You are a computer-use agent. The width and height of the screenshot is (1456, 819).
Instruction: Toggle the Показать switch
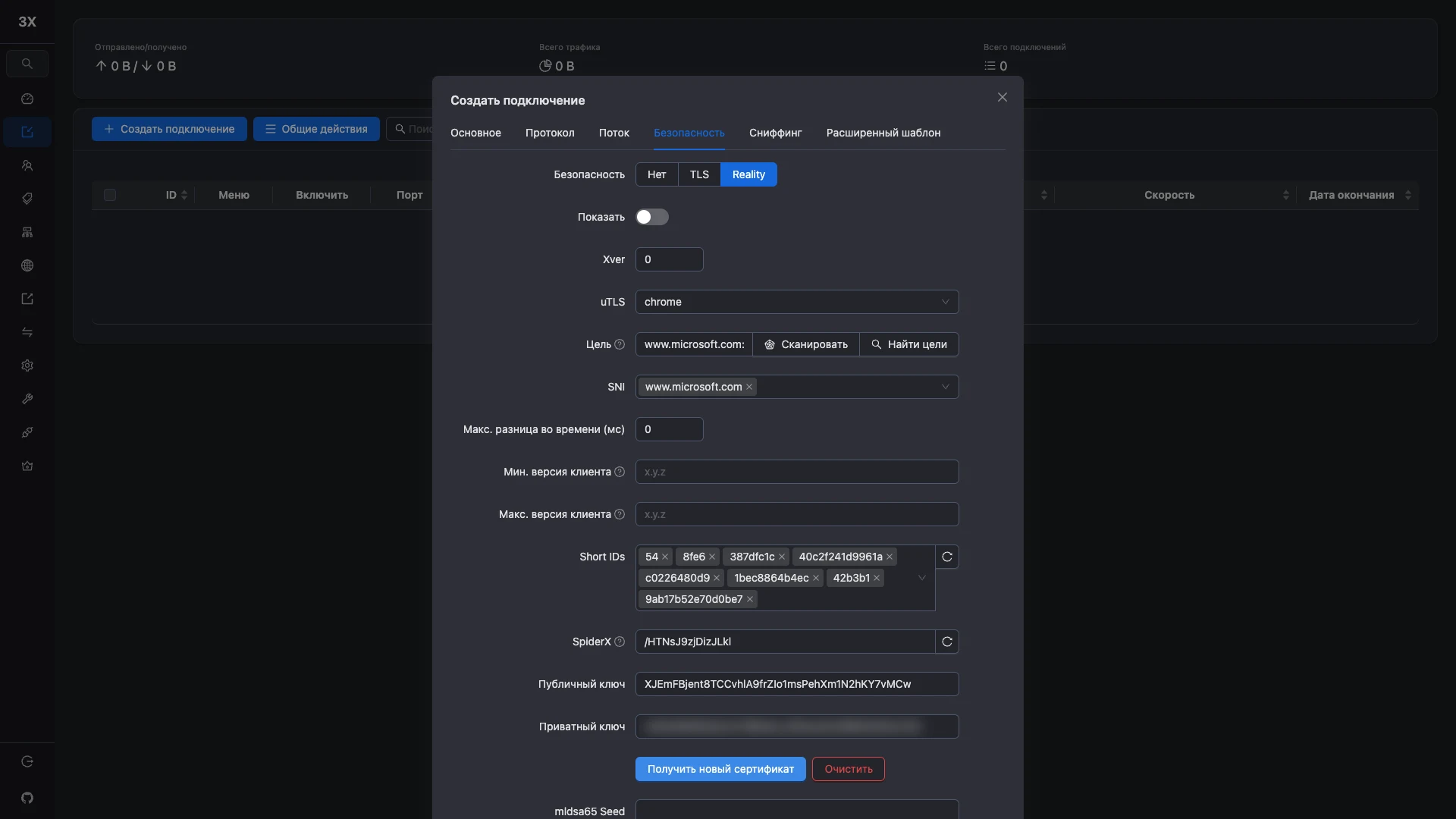tap(652, 217)
